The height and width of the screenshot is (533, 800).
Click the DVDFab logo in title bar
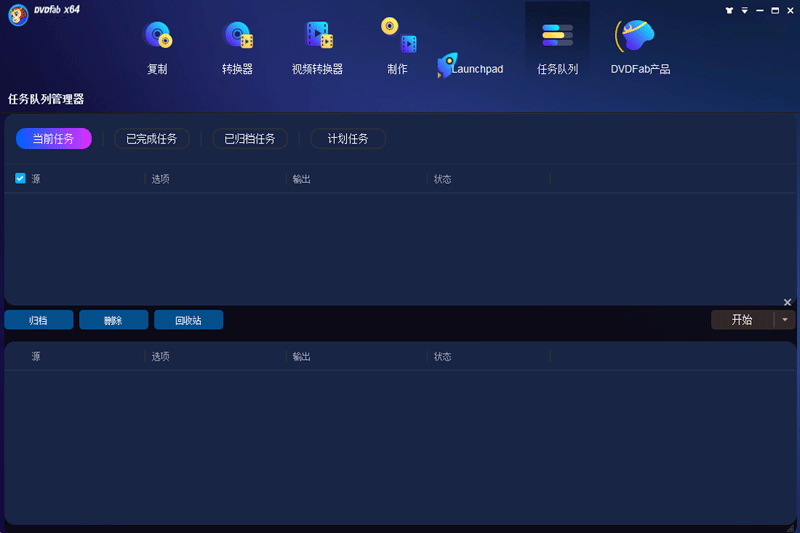click(18, 15)
